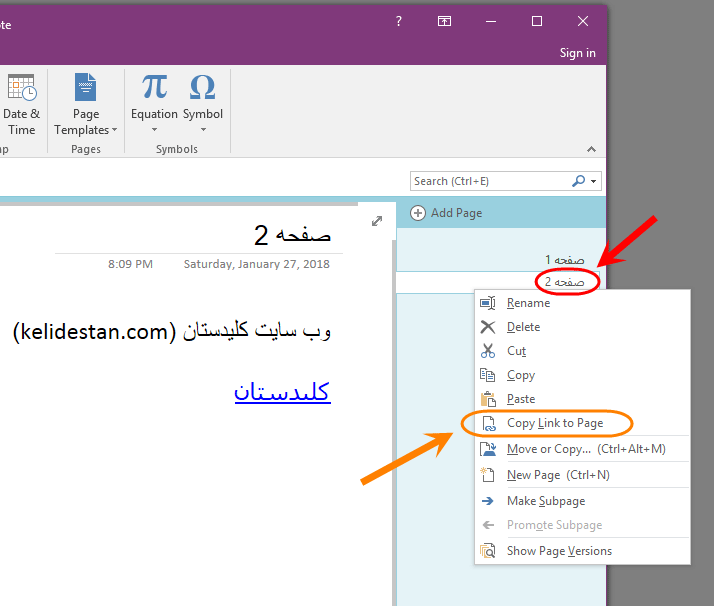Click the Rename icon in menu
This screenshot has width=714, height=606.
tap(488, 303)
